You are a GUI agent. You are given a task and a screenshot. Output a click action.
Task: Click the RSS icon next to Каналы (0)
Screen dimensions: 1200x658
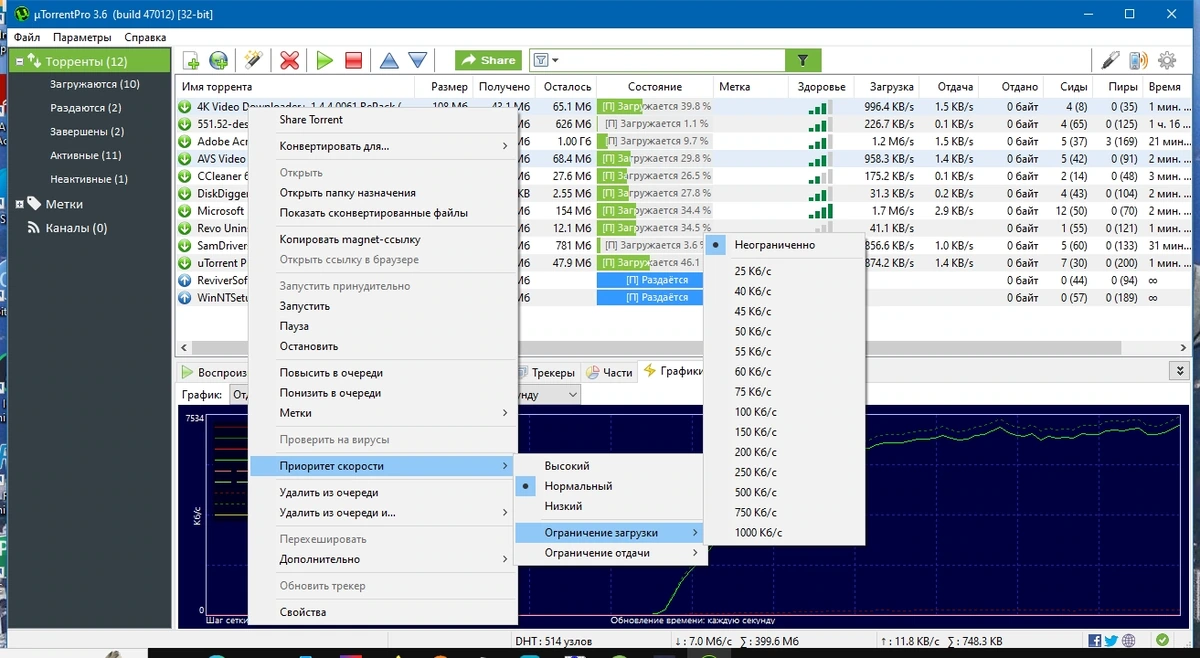point(32,228)
